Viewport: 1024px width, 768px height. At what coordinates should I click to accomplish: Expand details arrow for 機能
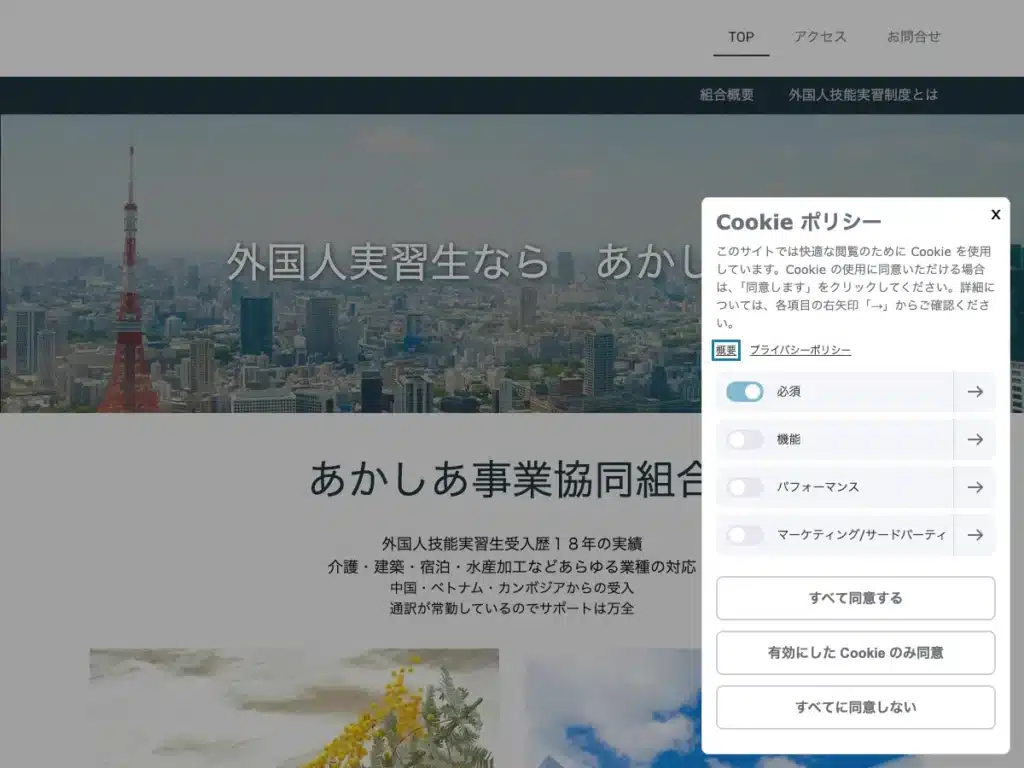click(975, 440)
